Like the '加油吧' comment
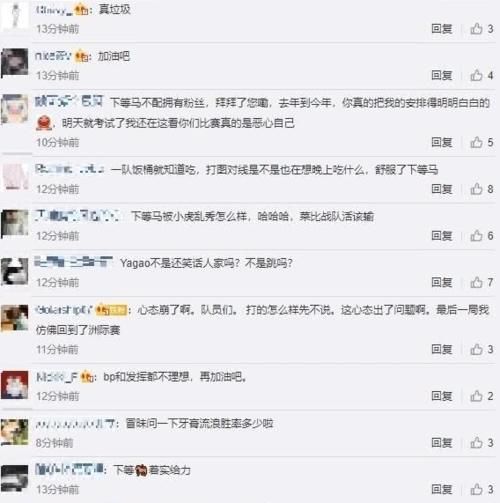This screenshot has width=500, height=503. pos(476,75)
